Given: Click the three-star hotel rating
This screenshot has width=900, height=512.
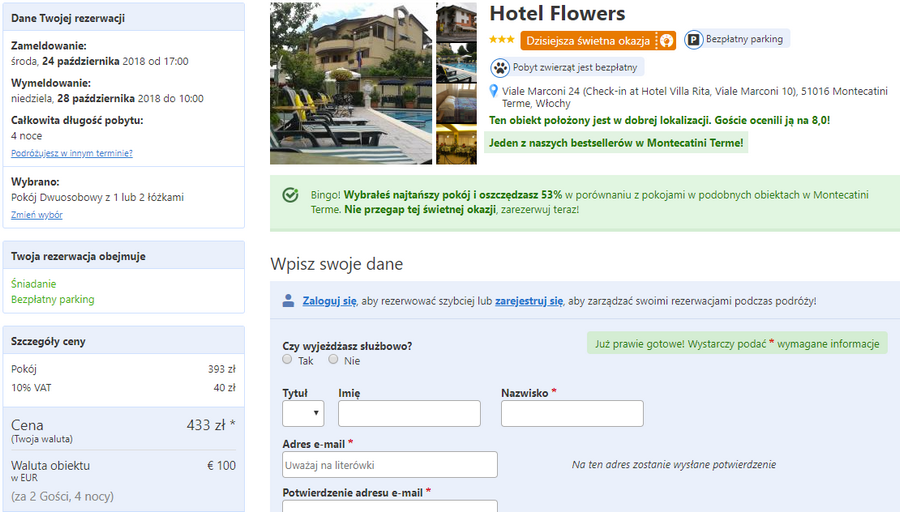Looking at the screenshot, I should (x=502, y=40).
